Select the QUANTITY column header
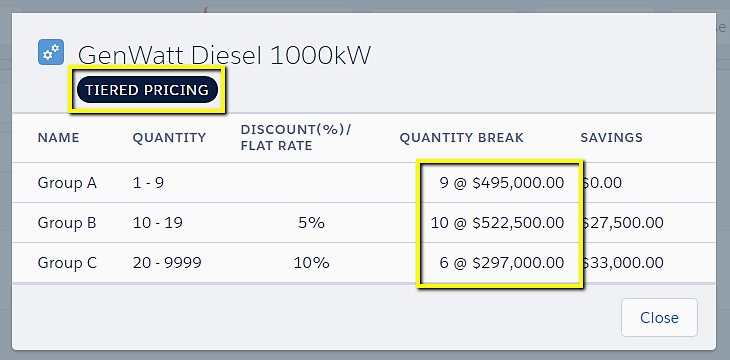Image resolution: width=730 pixels, height=360 pixels. (169, 138)
